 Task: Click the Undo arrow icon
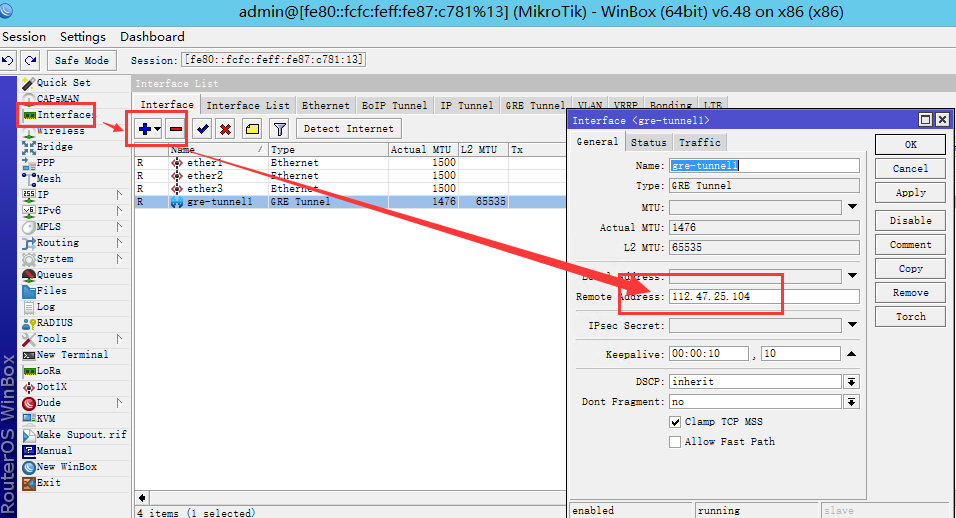coord(8,60)
